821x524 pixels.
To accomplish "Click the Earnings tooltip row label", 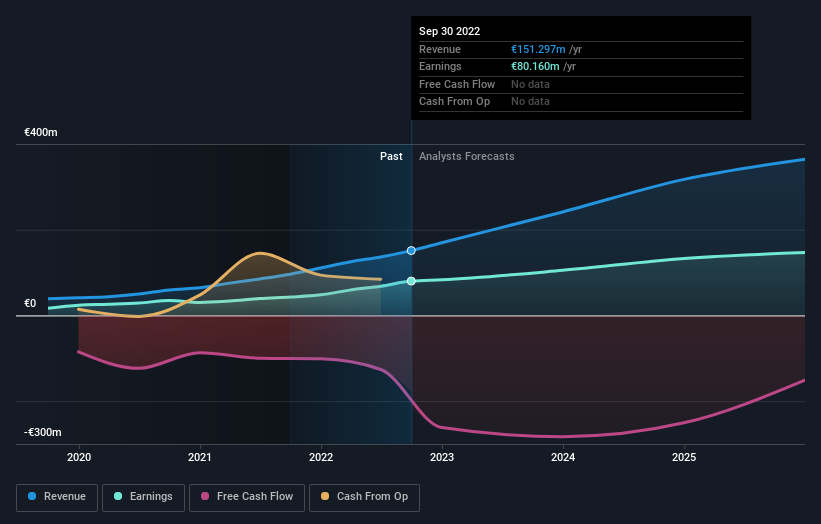I will pos(440,66).
